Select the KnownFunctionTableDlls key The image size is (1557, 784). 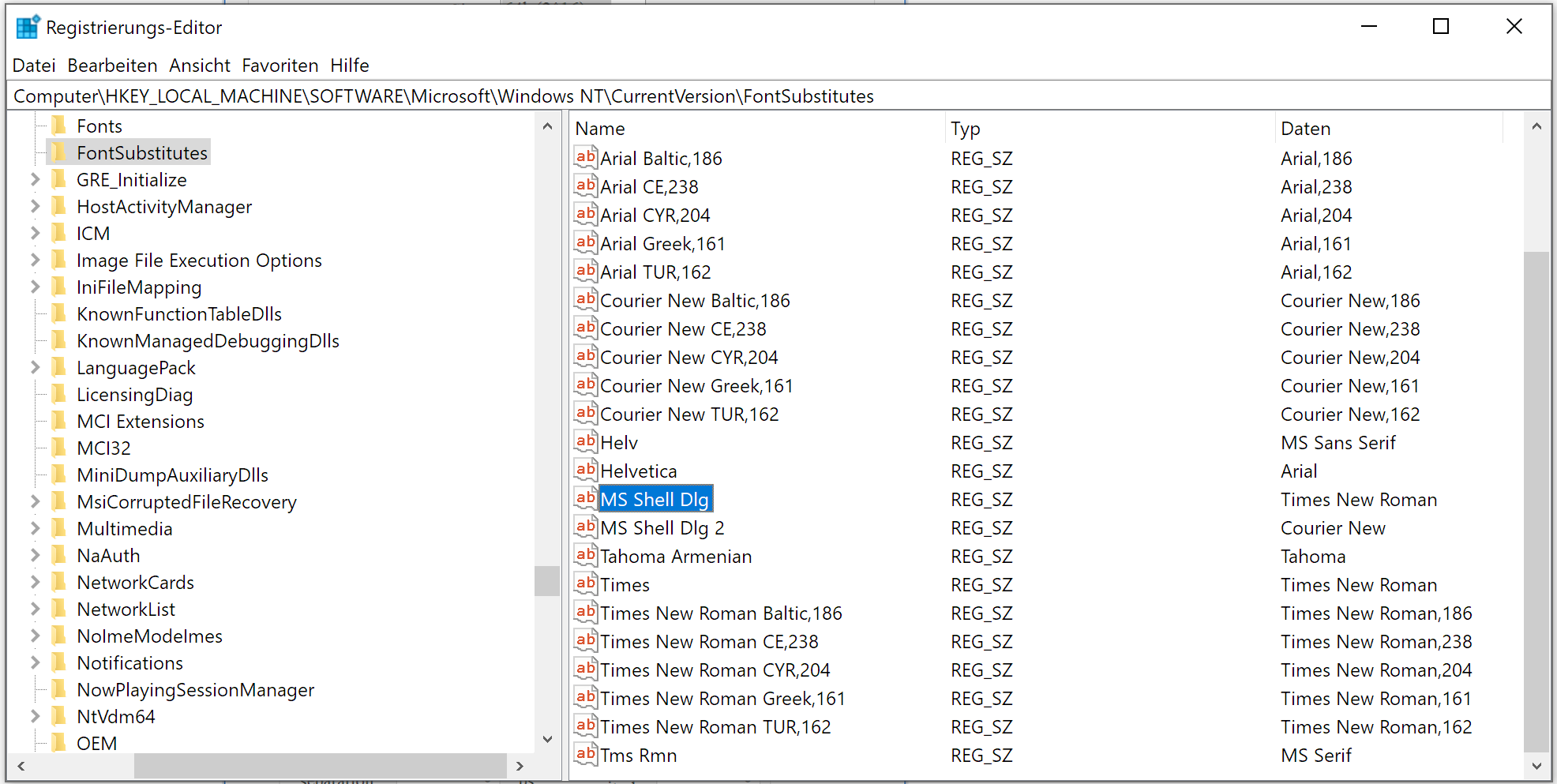pyautogui.click(x=179, y=313)
